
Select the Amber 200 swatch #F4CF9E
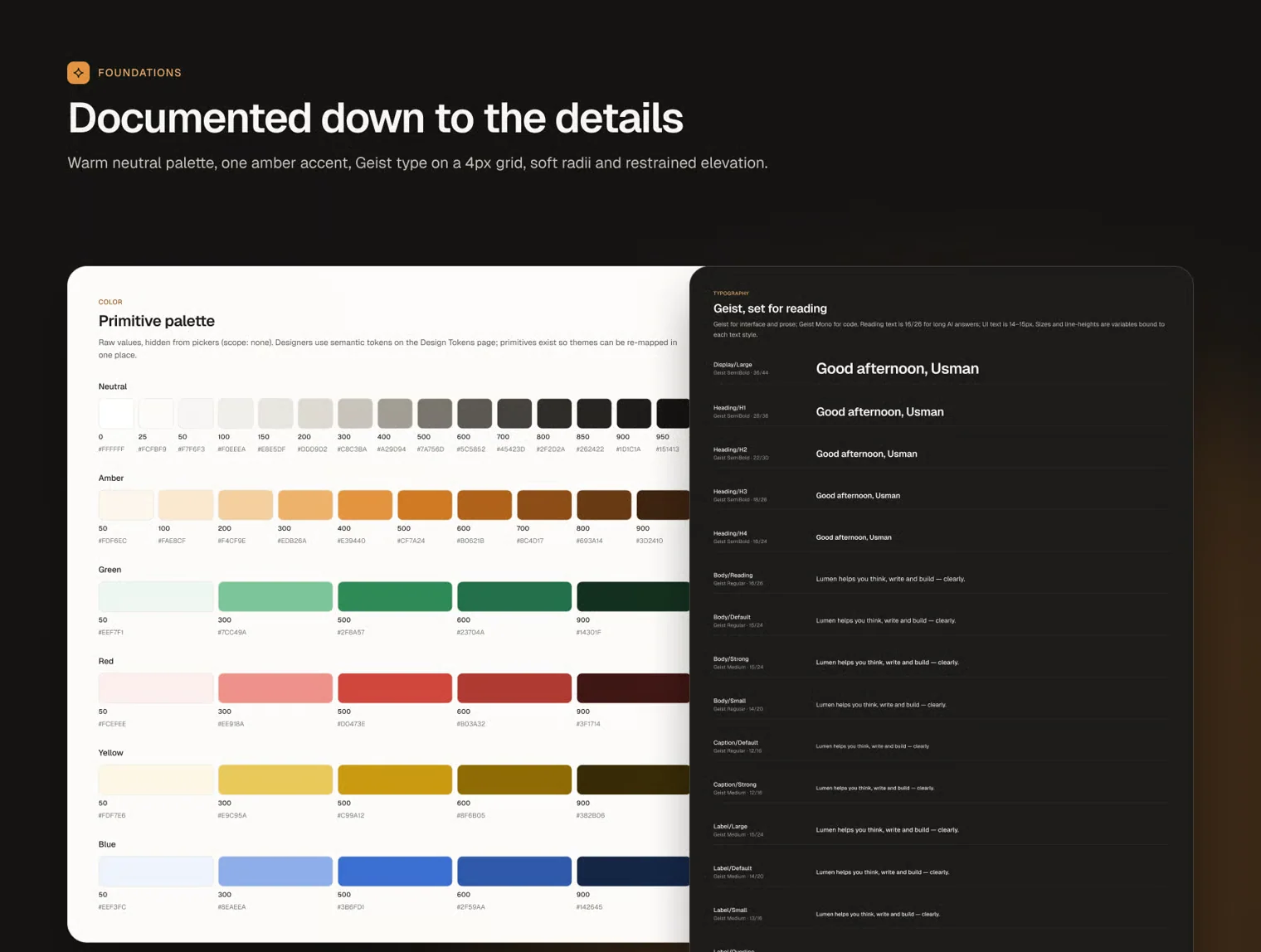tap(246, 505)
